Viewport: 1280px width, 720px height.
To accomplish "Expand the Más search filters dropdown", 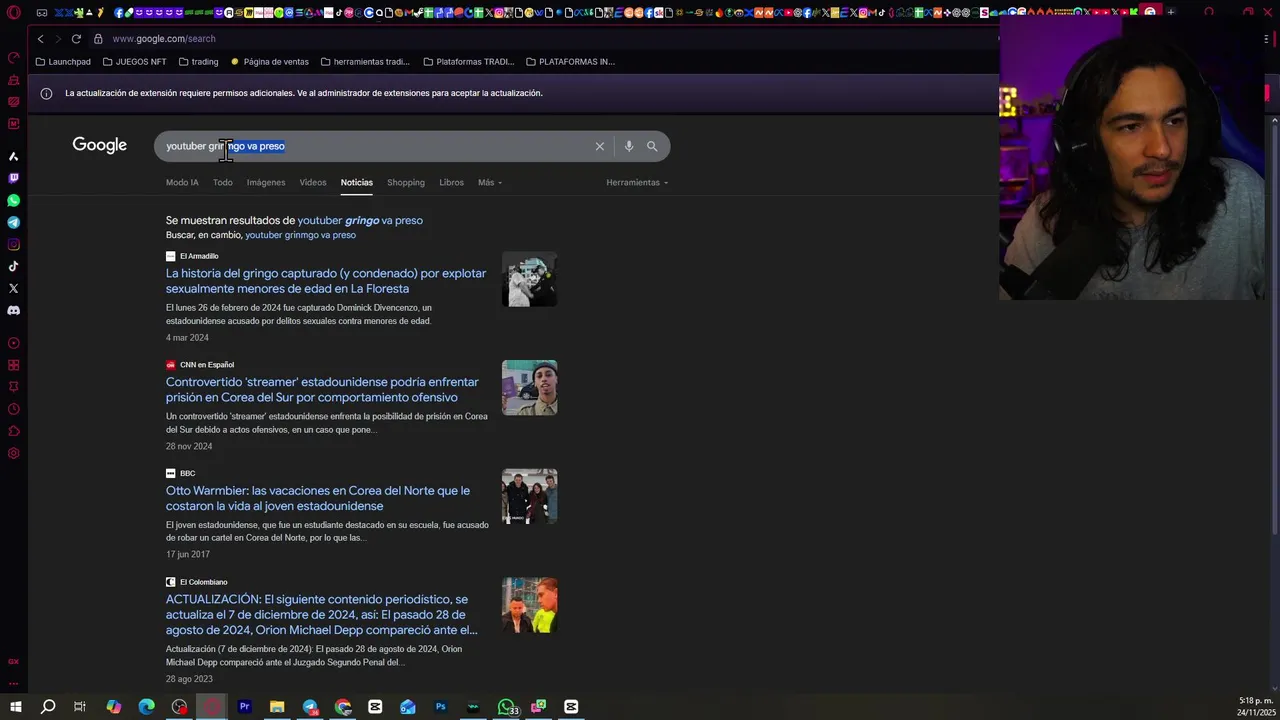I will point(490,182).
